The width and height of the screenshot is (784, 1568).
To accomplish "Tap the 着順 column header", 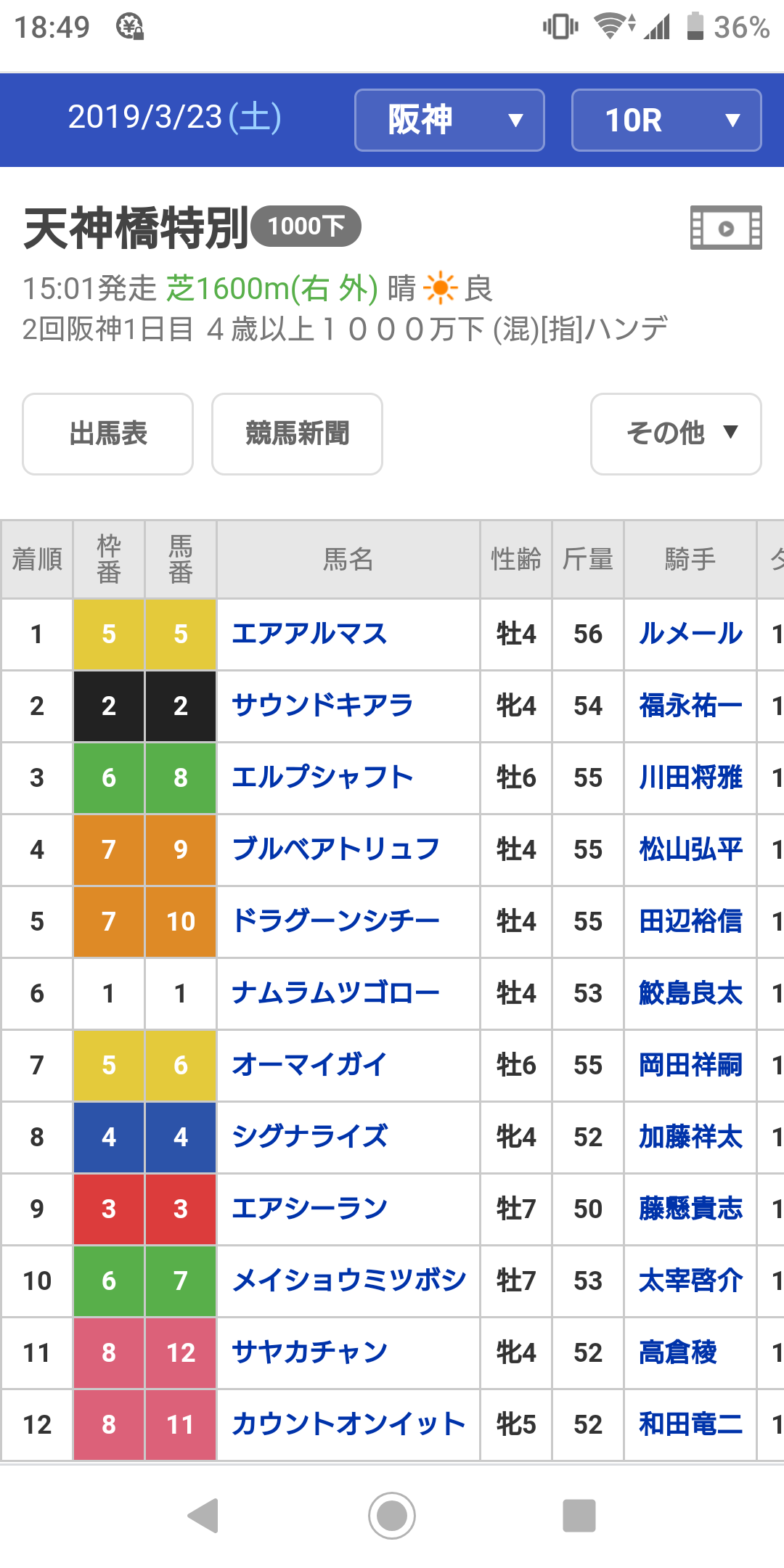I will [37, 559].
